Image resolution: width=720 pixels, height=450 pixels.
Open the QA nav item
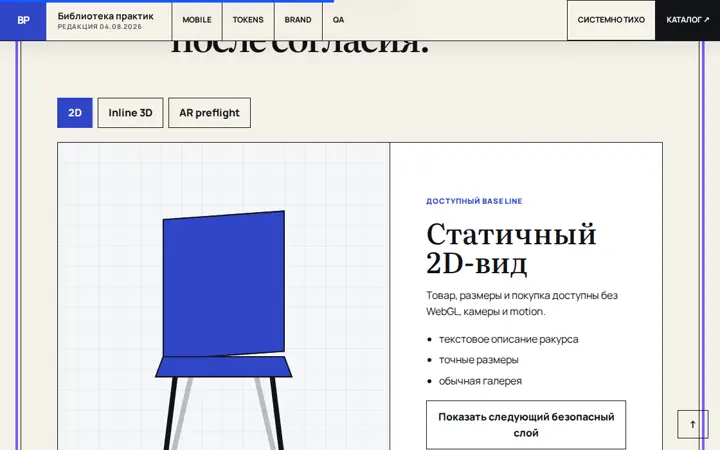(338, 20)
